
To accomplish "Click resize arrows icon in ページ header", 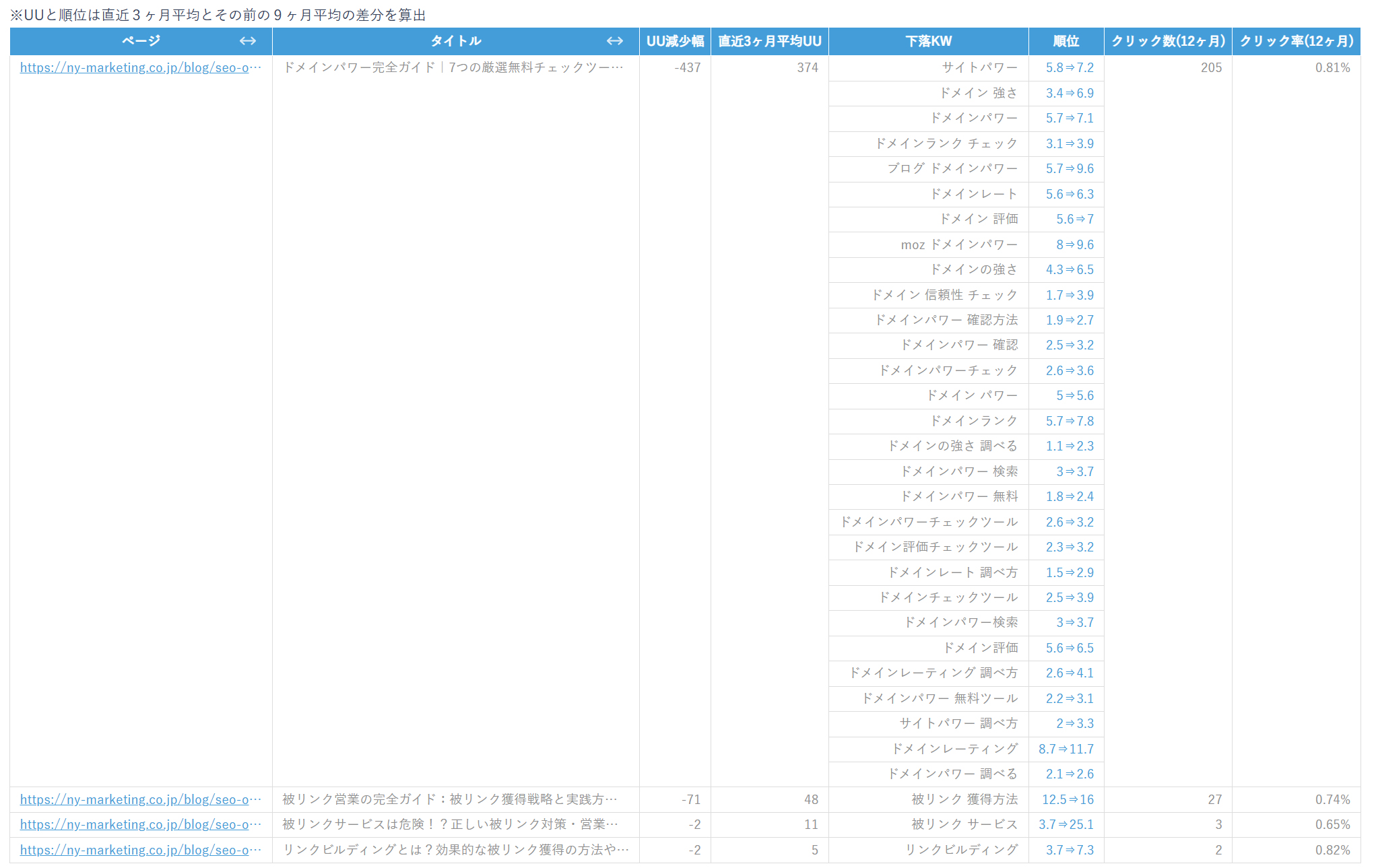I will 248,41.
